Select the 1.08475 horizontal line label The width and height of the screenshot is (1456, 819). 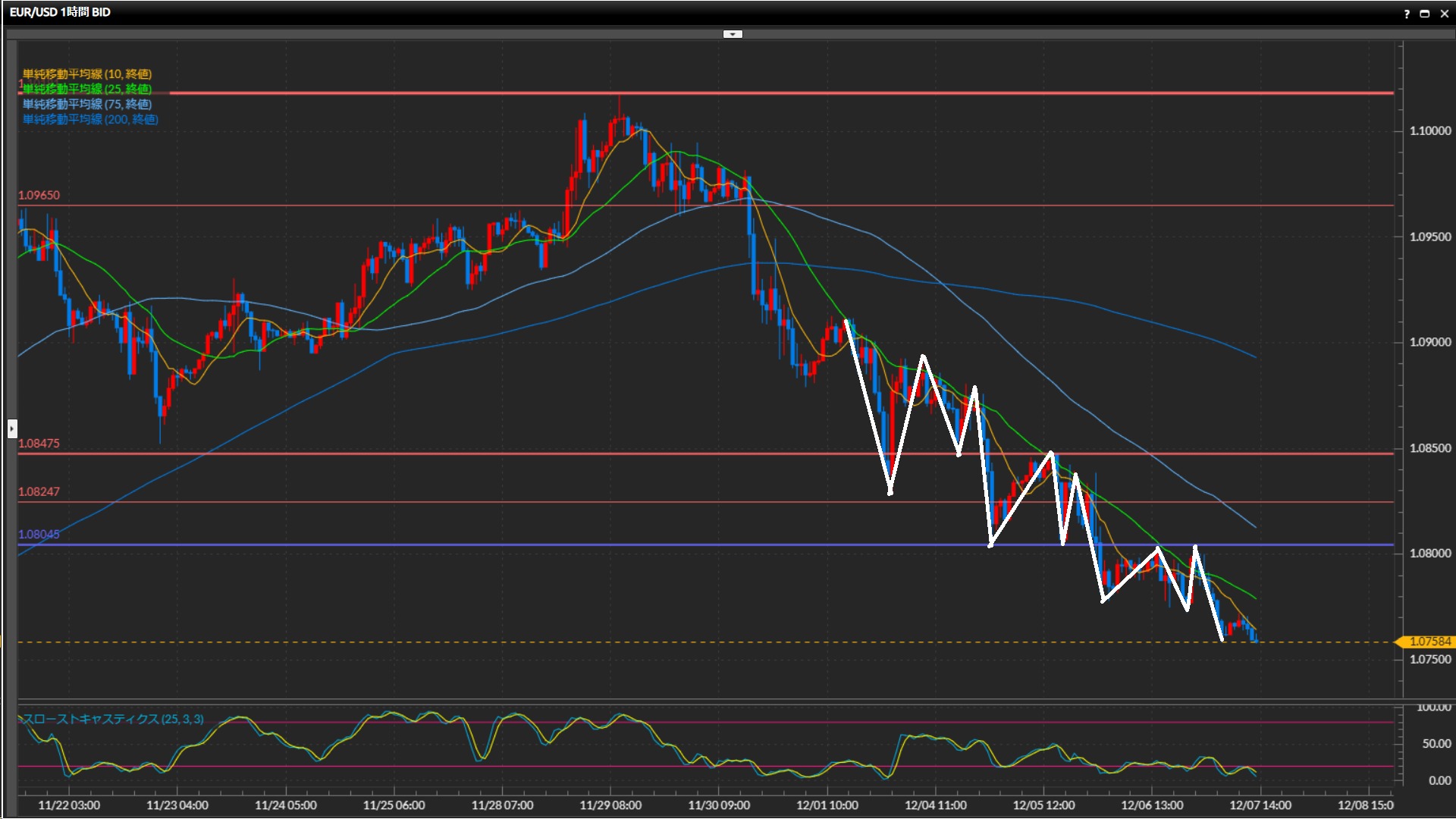[39, 443]
